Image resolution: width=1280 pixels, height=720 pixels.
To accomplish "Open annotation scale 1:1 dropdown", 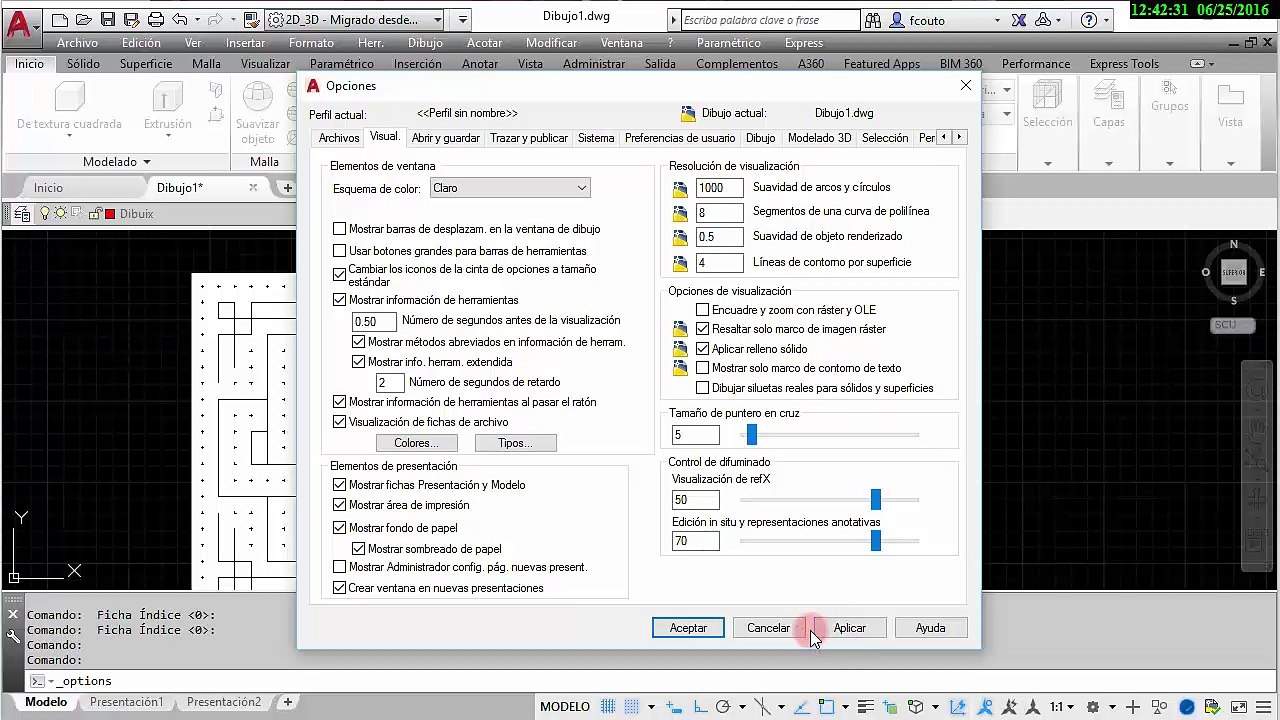I will [x=1061, y=707].
